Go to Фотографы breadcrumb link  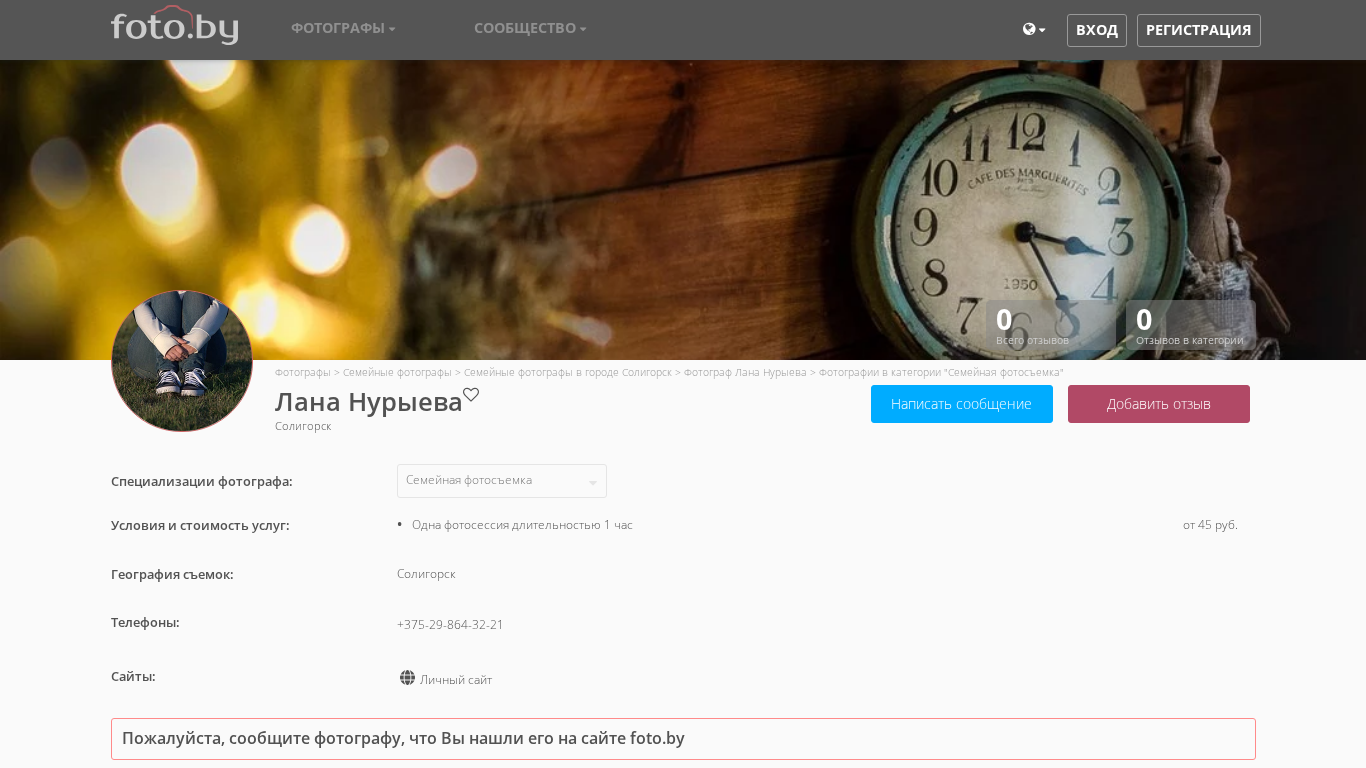click(x=302, y=373)
